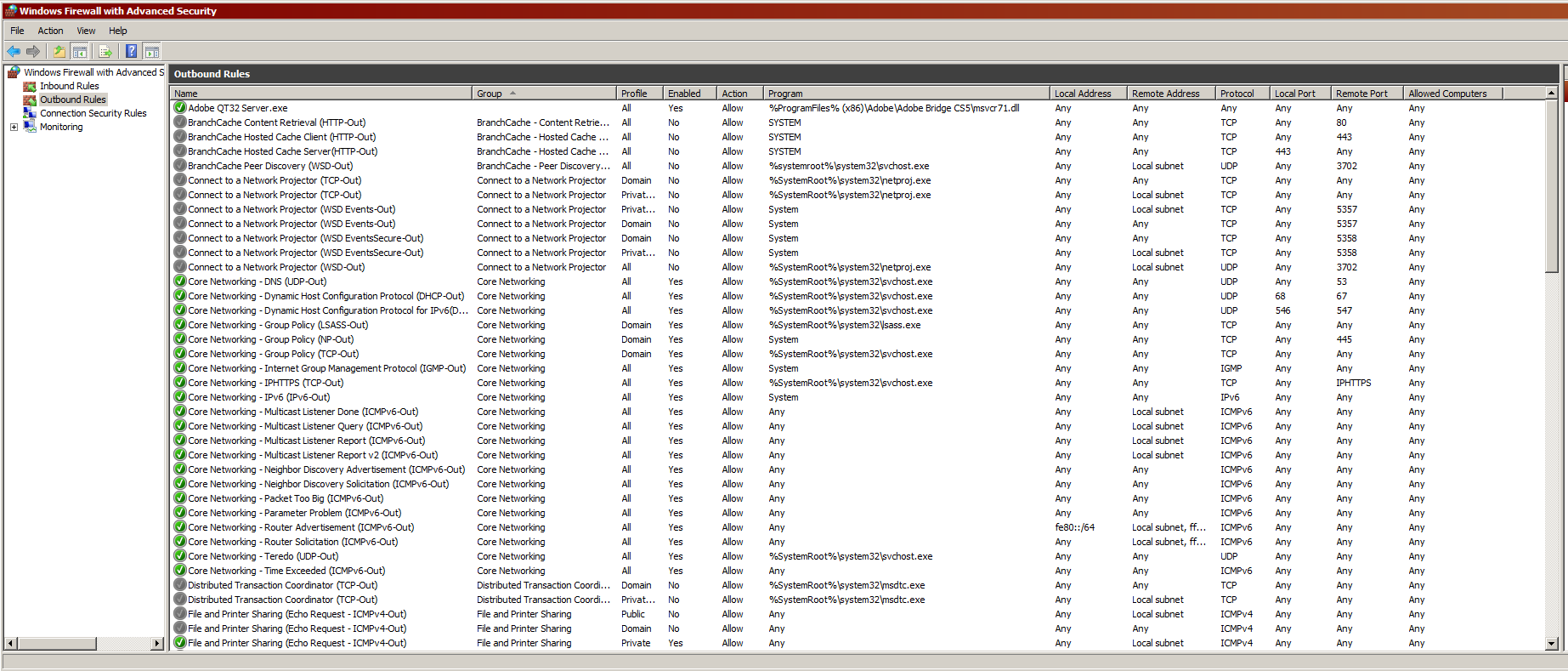1568x671 pixels.
Task: Click the Forward arrow toolbar icon
Action: [33, 52]
